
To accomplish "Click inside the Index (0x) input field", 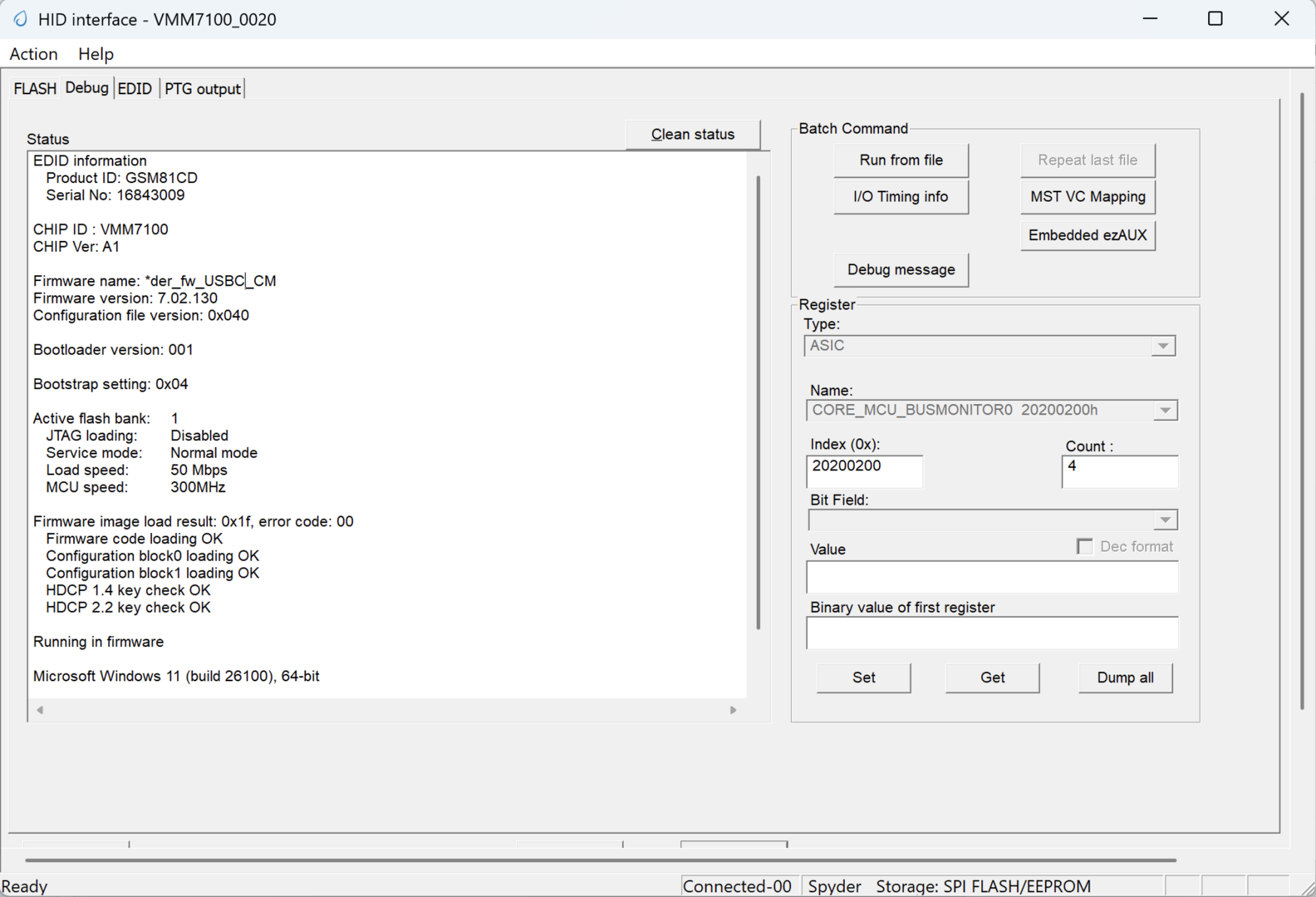I will tap(864, 471).
